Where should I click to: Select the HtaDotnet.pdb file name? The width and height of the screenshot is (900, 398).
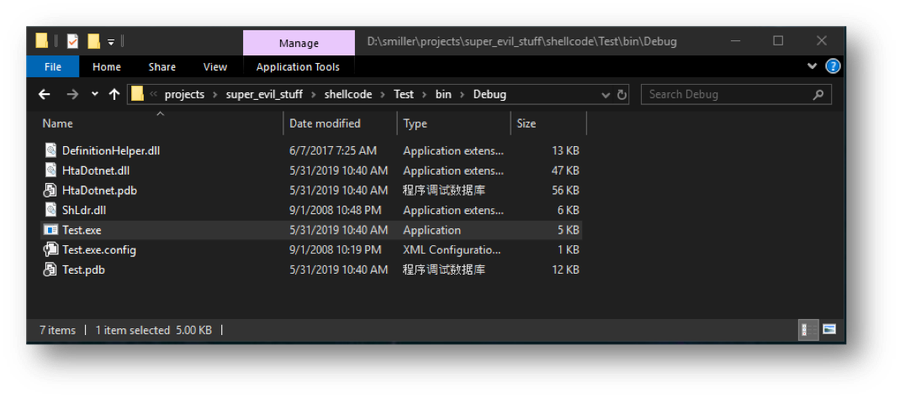point(99,190)
